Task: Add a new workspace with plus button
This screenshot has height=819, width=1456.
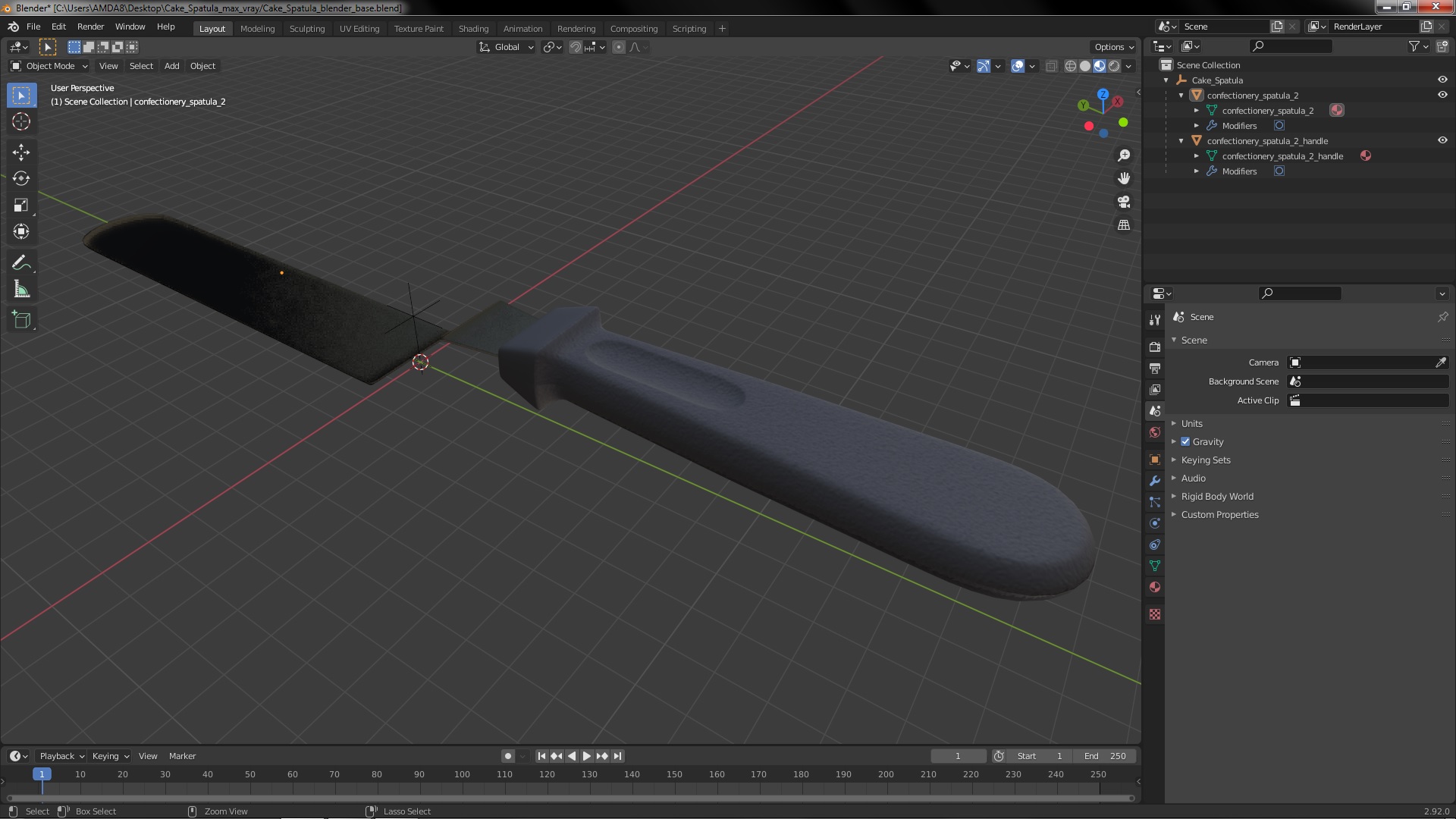Action: 722,29
